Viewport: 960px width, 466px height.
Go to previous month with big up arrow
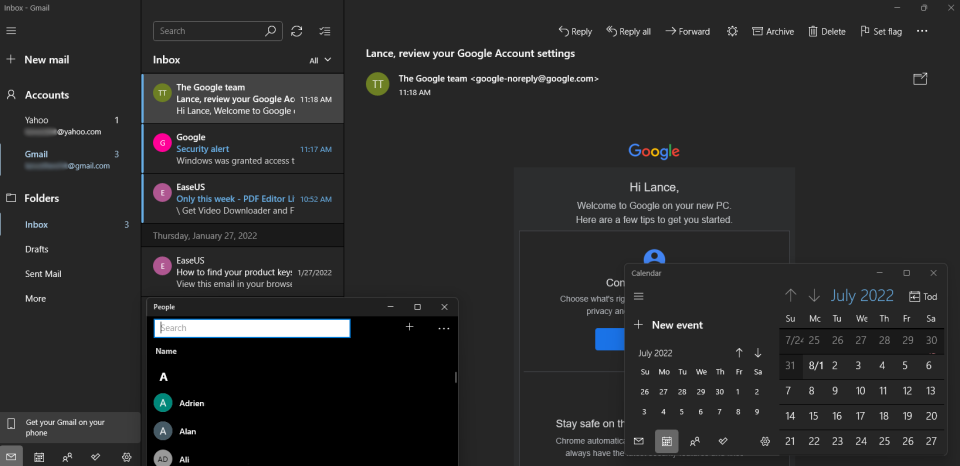pyautogui.click(x=790, y=296)
